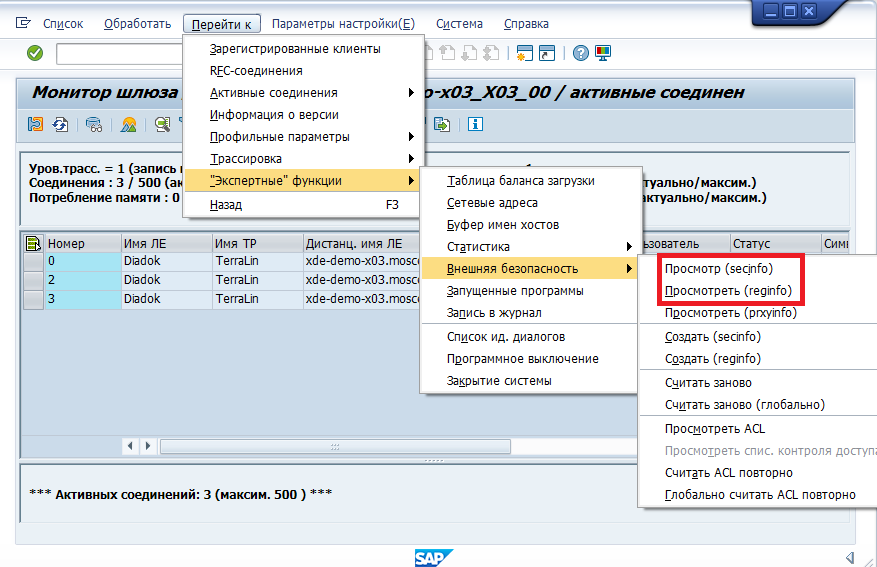Select the row selector for connection 2
Image resolution: width=877 pixels, height=567 pixels.
[33, 281]
